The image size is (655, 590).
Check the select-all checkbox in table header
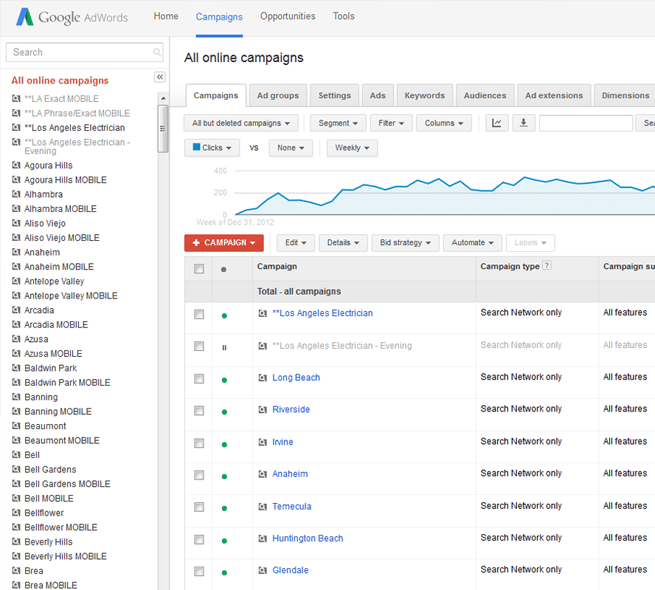[199, 269]
